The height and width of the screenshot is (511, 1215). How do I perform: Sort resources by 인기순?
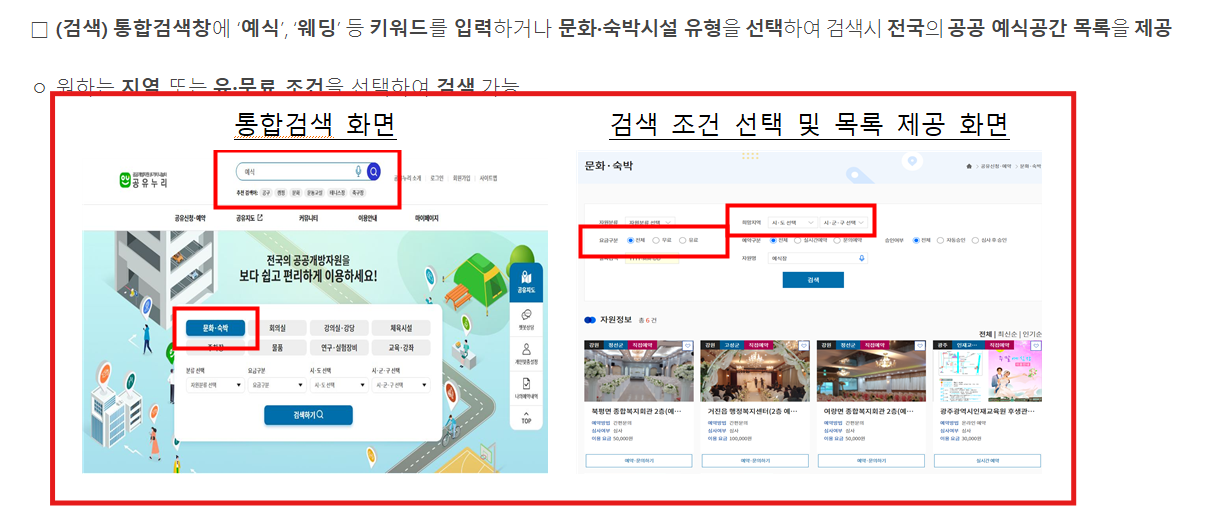coord(1032,334)
